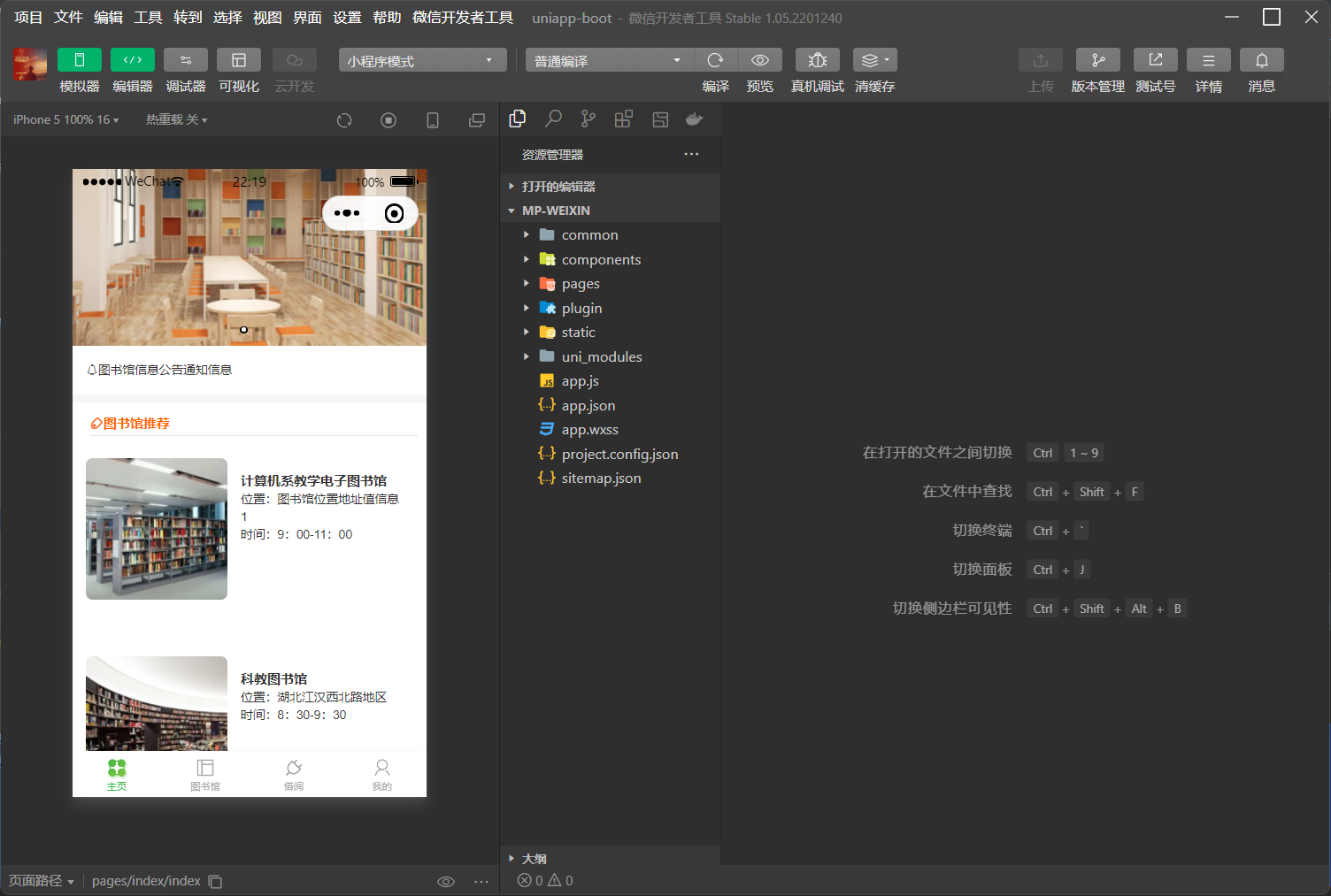Select the 借阅 borrow tab in simulator
The height and width of the screenshot is (896, 1331).
[294, 774]
